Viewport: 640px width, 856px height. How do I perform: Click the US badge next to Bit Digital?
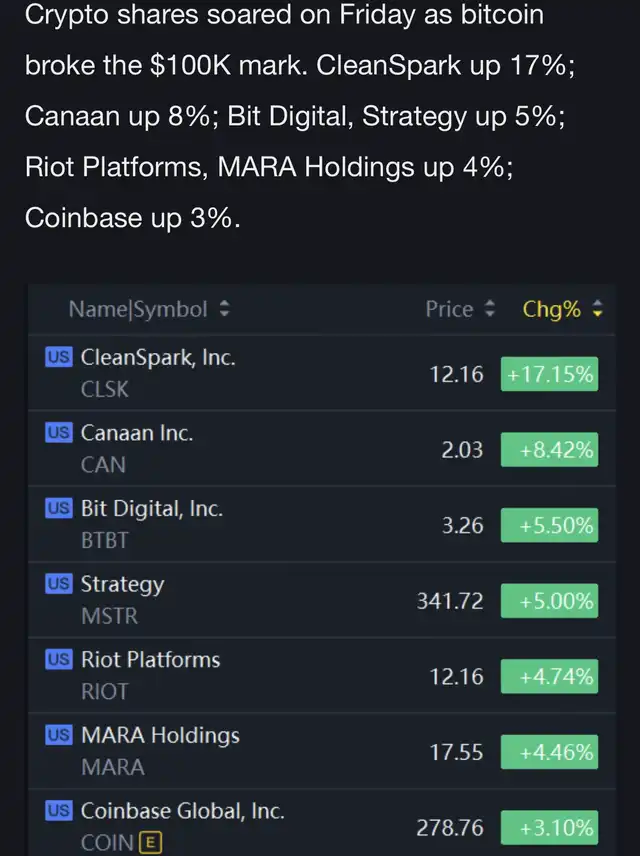[58, 508]
